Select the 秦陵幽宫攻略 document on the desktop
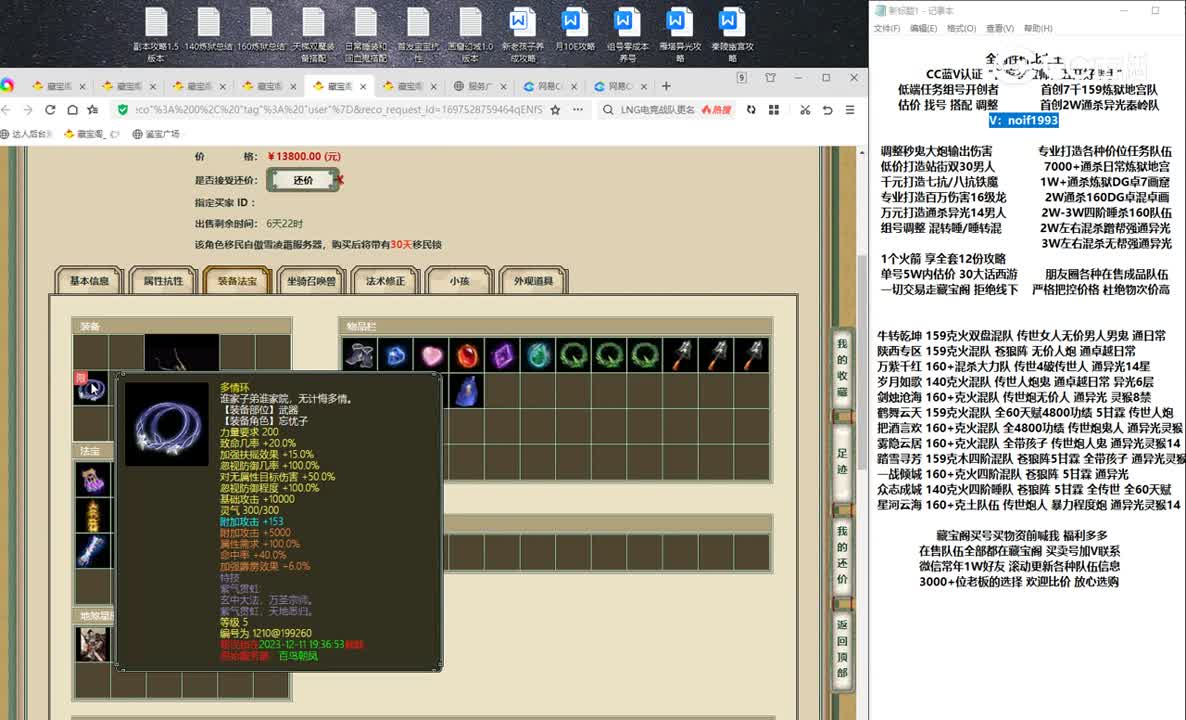This screenshot has height=720, width=1186. click(731, 33)
